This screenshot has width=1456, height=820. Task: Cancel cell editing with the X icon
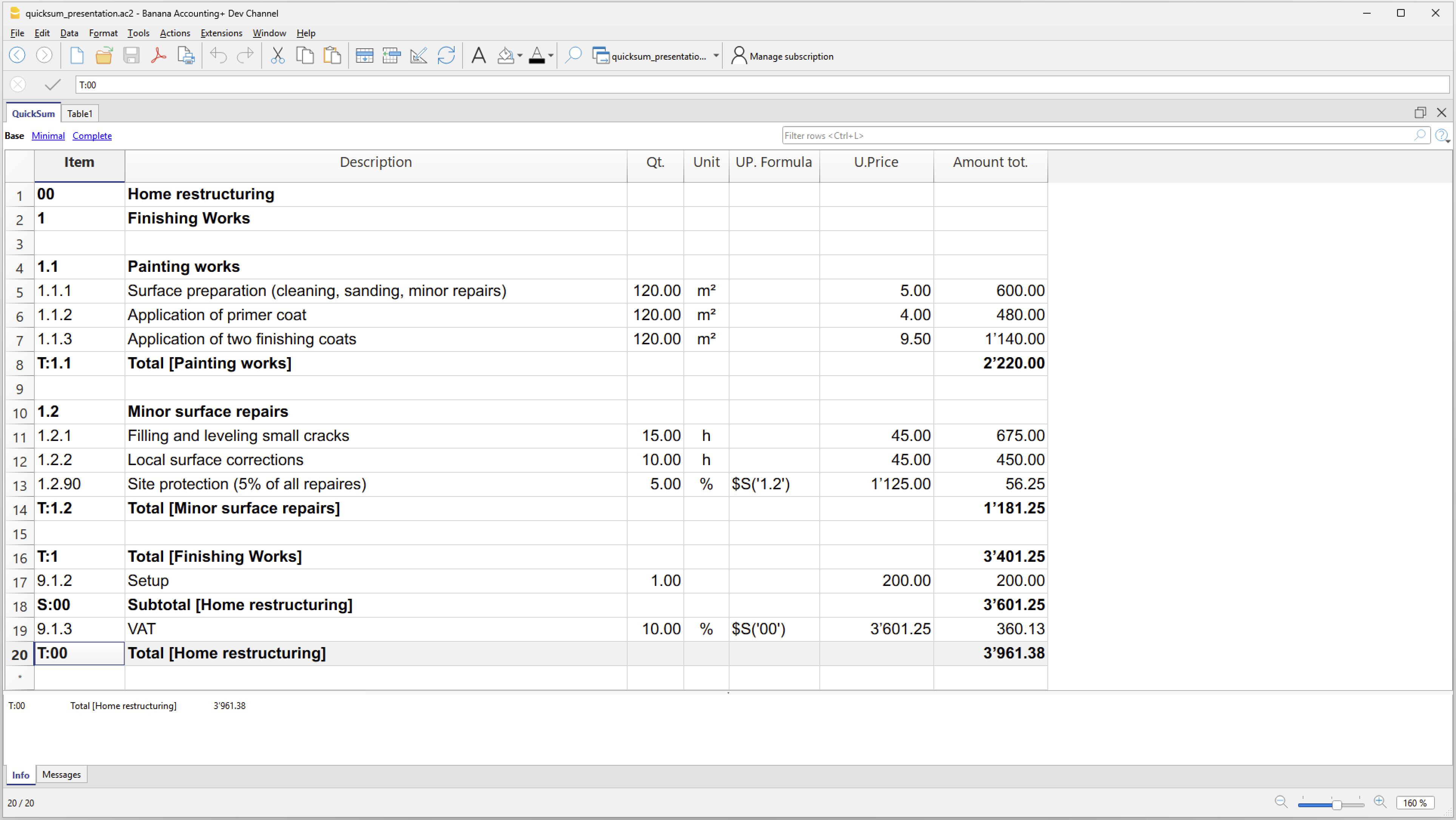pyautogui.click(x=18, y=85)
